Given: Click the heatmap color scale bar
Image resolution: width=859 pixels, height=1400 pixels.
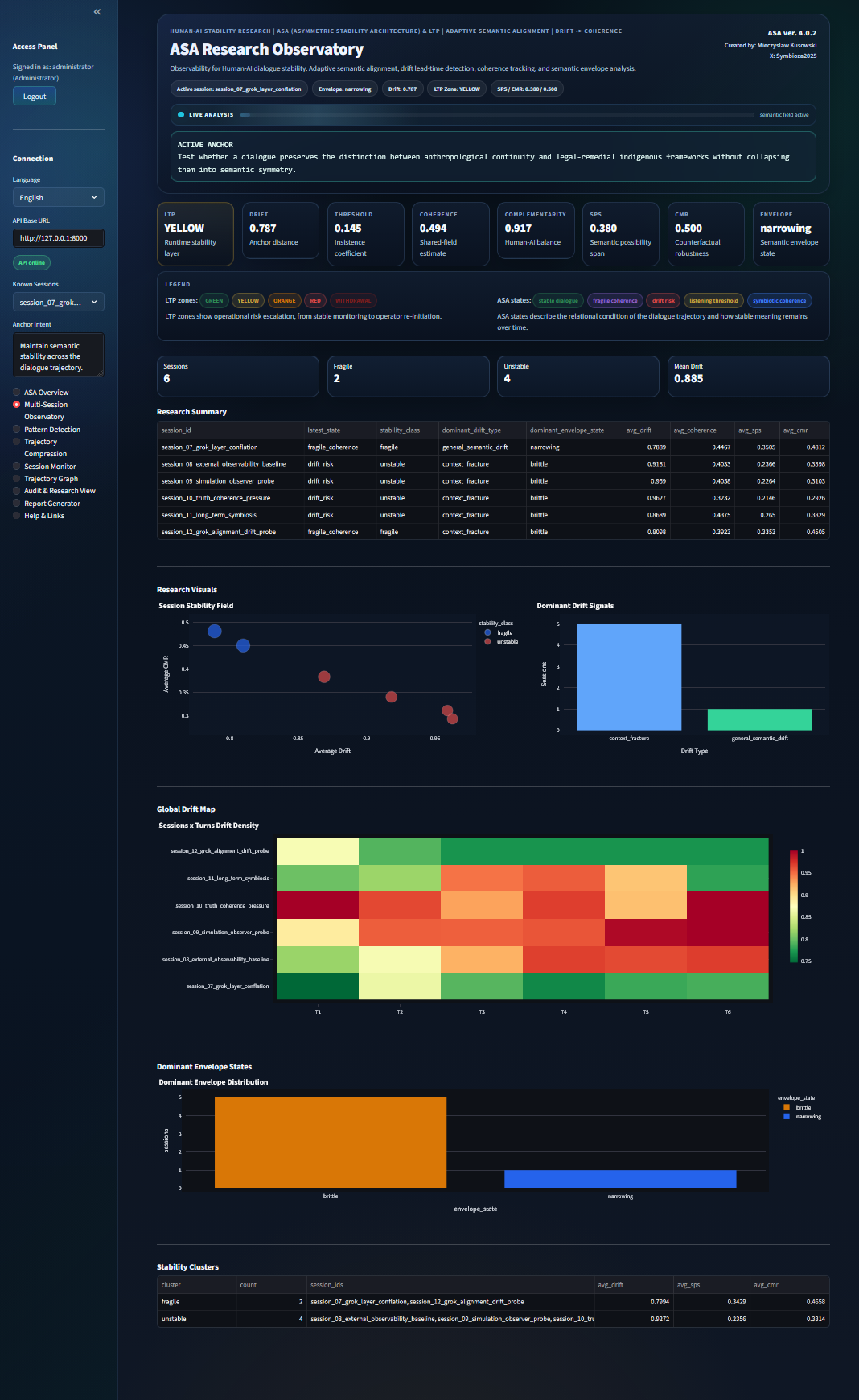Looking at the screenshot, I should [x=794, y=907].
